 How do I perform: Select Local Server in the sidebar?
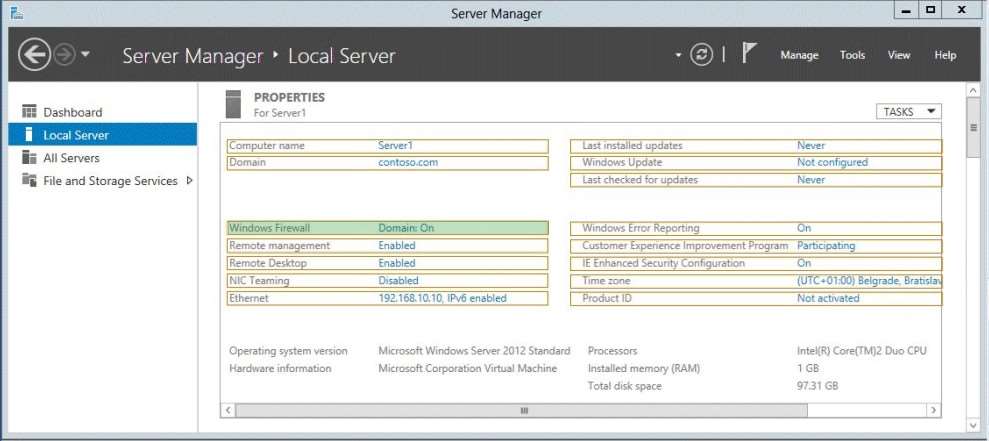click(103, 135)
